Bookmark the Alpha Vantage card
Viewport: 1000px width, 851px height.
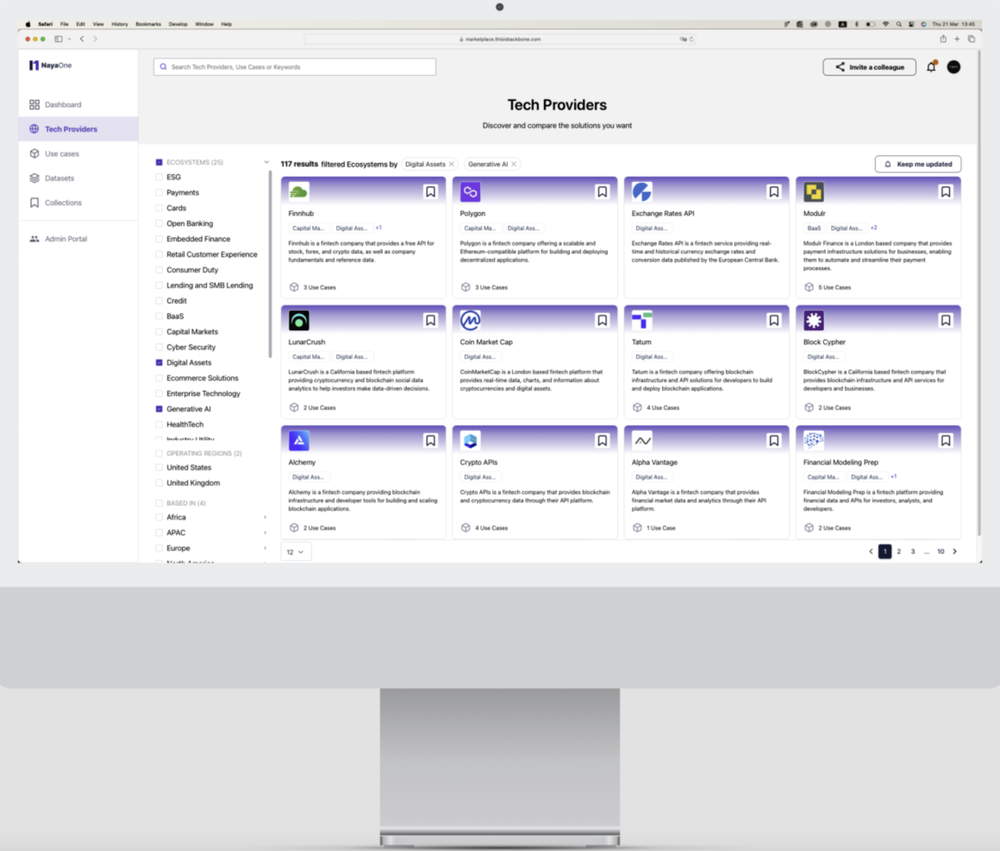tap(774, 441)
